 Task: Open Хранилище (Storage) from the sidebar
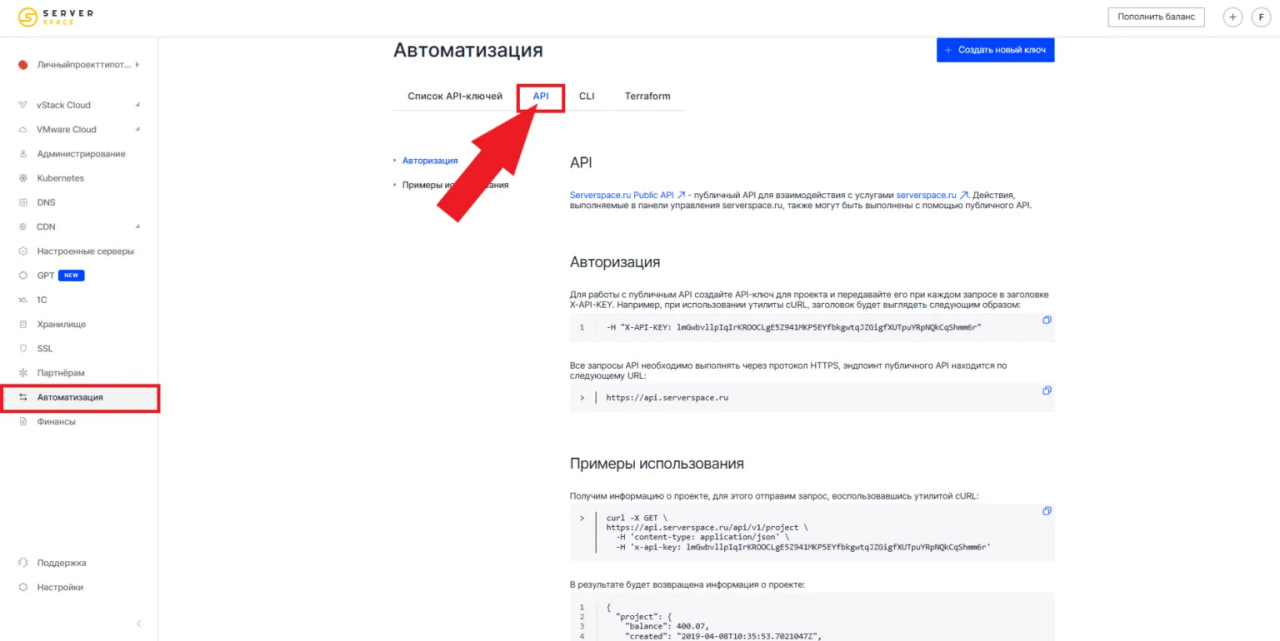click(60, 324)
